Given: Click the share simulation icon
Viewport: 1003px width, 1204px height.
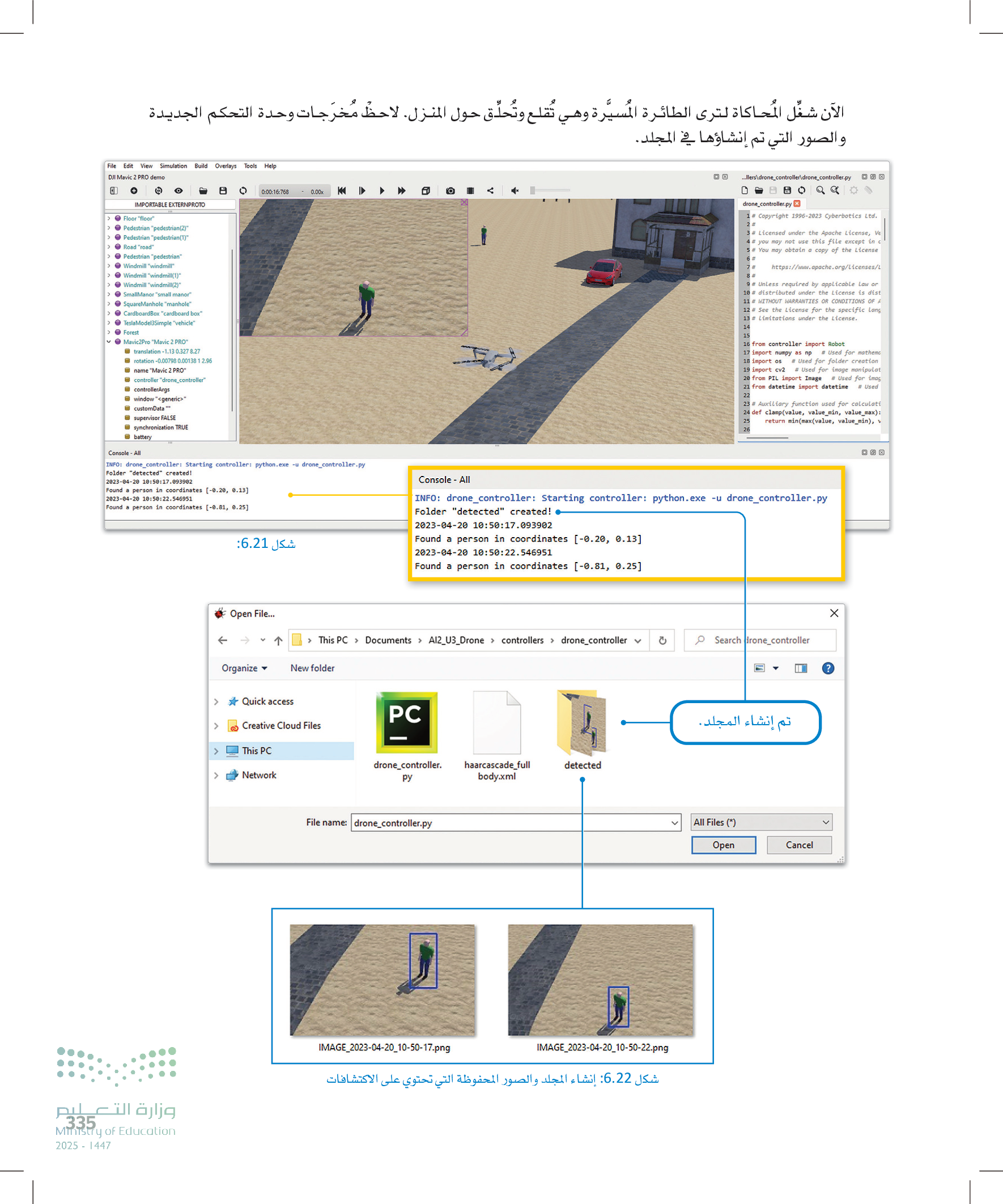Looking at the screenshot, I should pyautogui.click(x=490, y=191).
